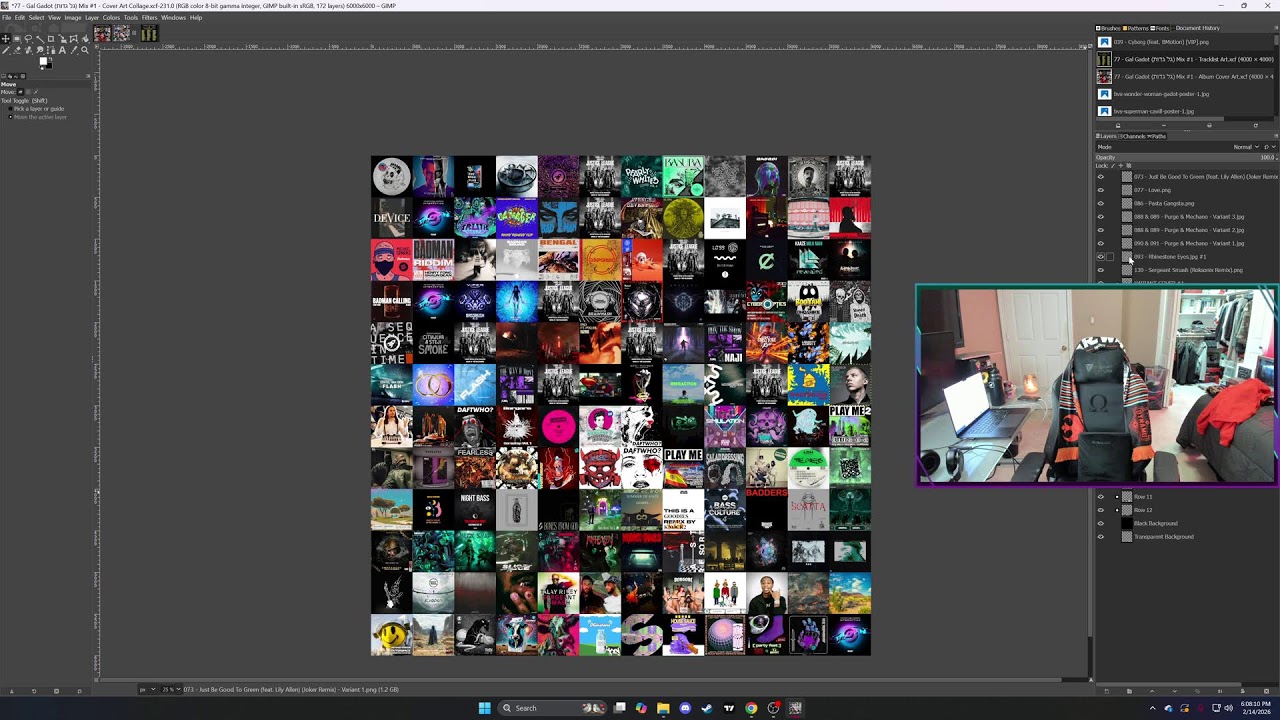Select the Free Select lasso tool
The height and width of the screenshot is (720, 1280).
click(28, 39)
